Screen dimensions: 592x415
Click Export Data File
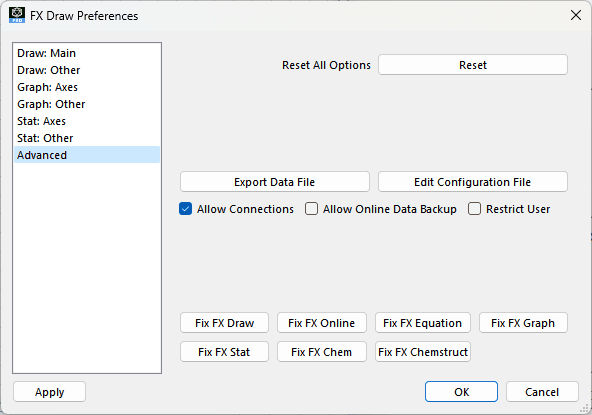pyautogui.click(x=274, y=182)
